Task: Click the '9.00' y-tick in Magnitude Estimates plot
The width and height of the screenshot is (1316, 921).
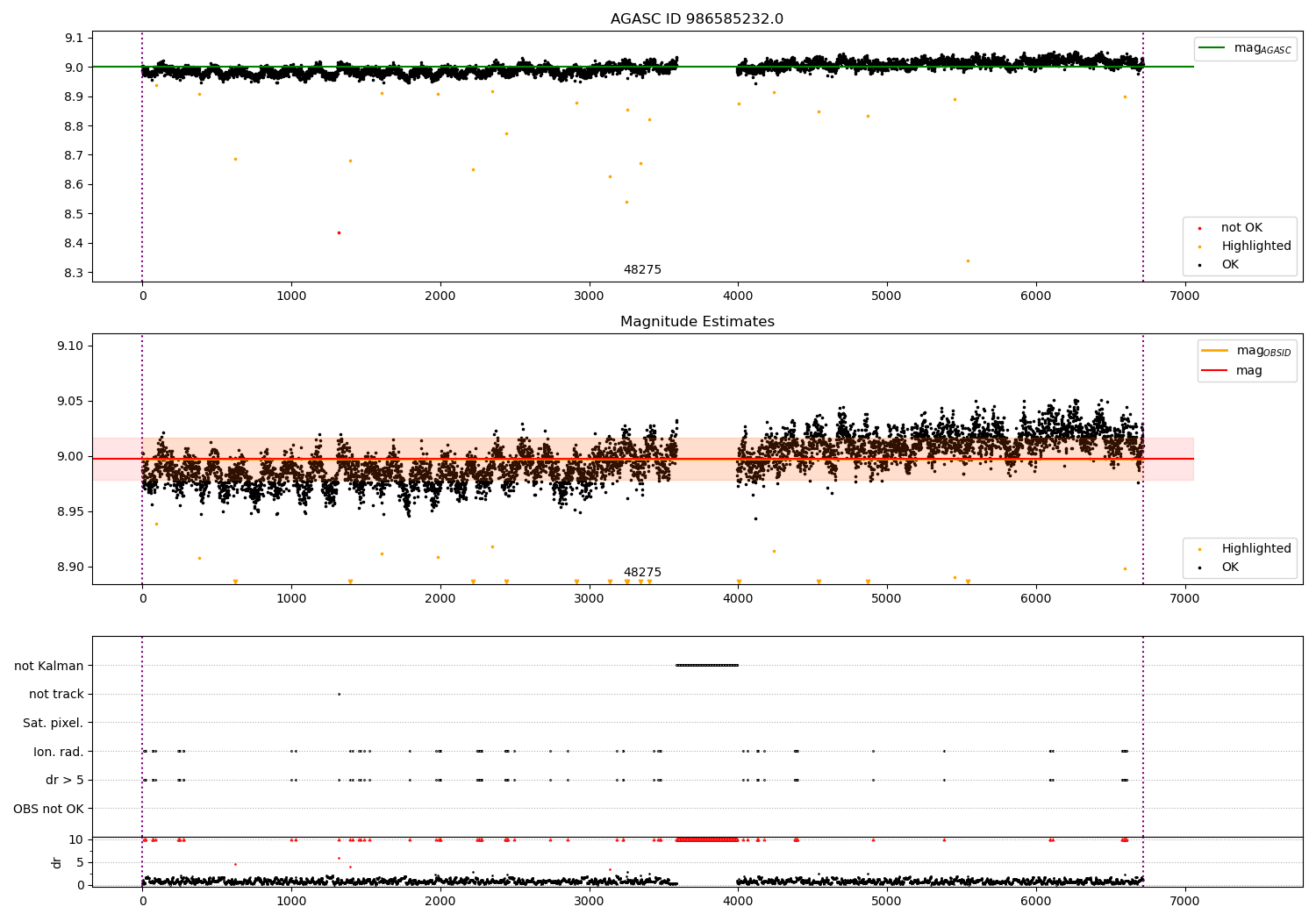Action: click(x=70, y=456)
